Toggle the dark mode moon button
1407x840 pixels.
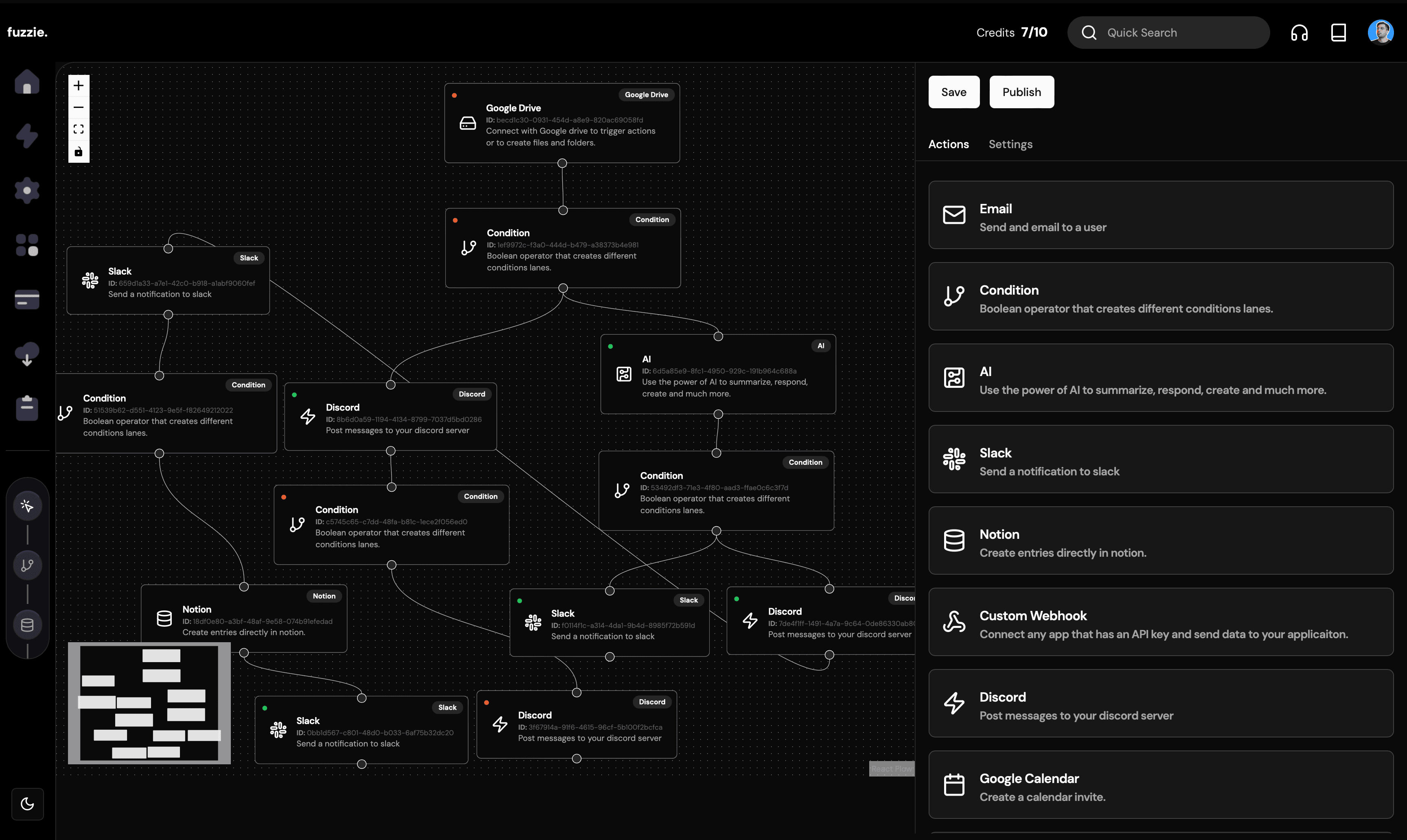click(27, 804)
